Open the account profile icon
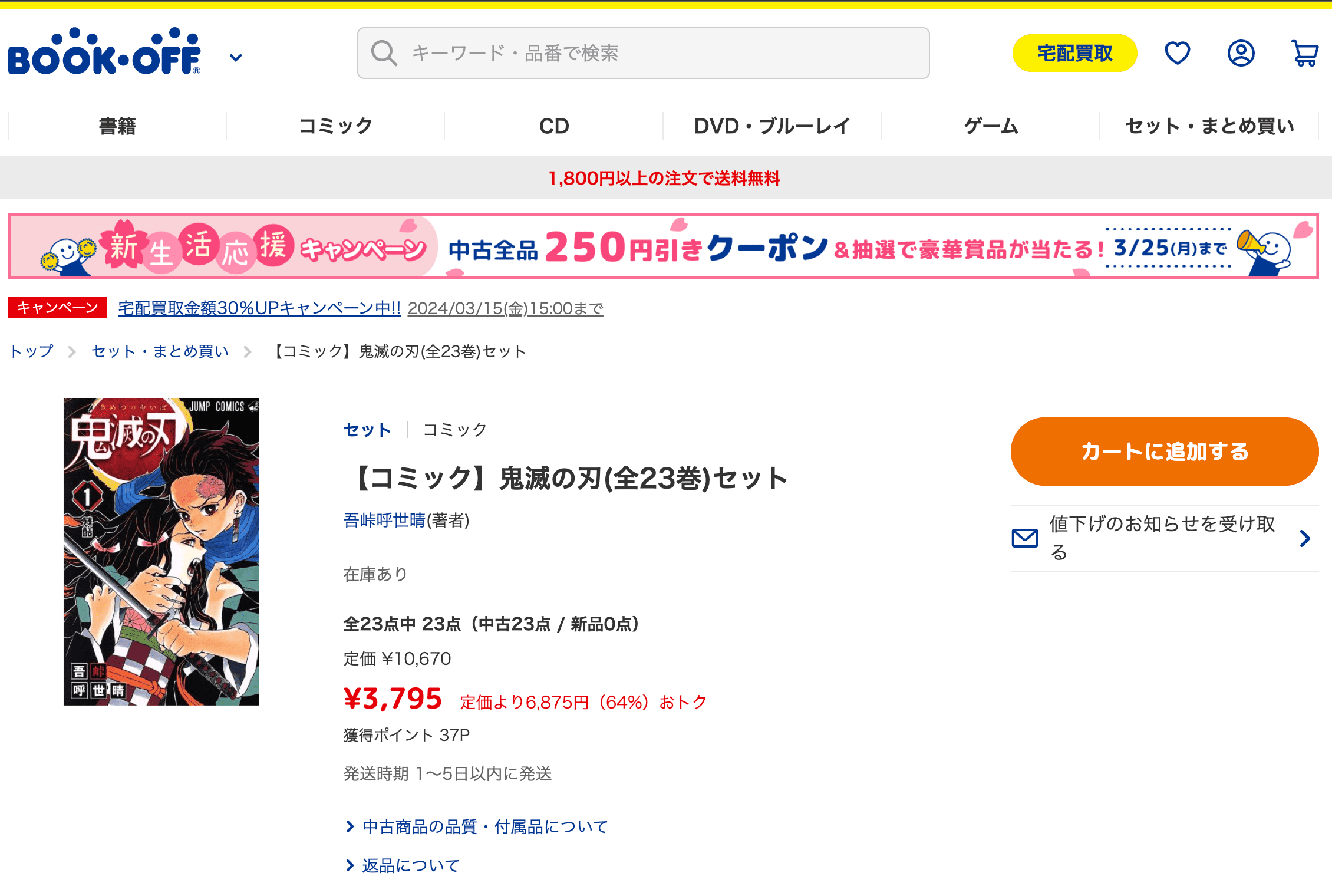Screen dimensions: 1332x896 1241,53
